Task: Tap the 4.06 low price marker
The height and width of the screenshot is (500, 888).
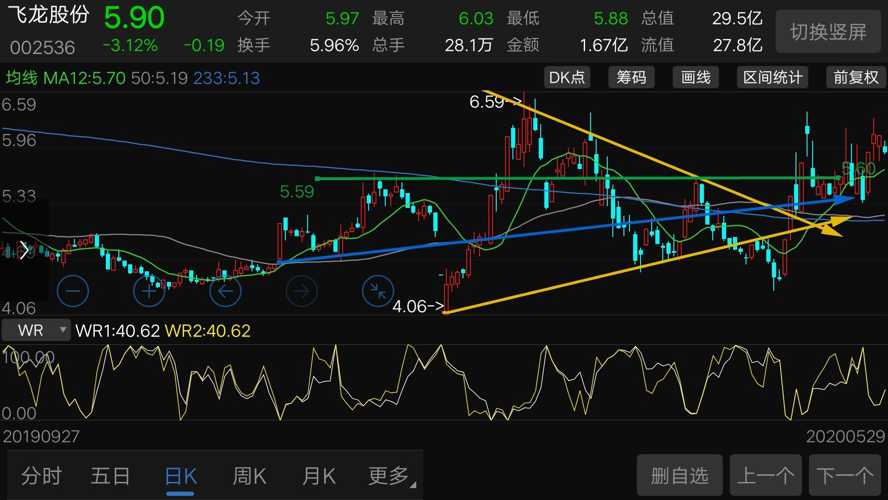Action: click(x=418, y=306)
